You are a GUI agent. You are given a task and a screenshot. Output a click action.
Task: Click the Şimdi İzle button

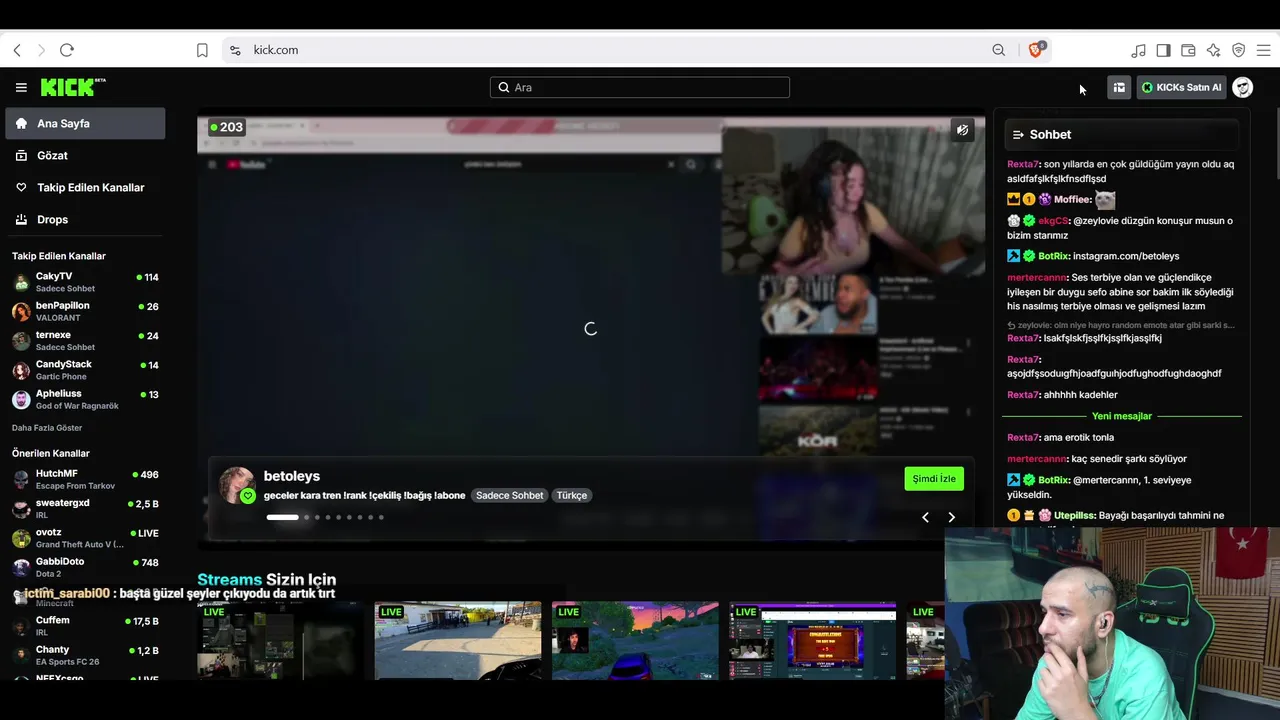934,479
